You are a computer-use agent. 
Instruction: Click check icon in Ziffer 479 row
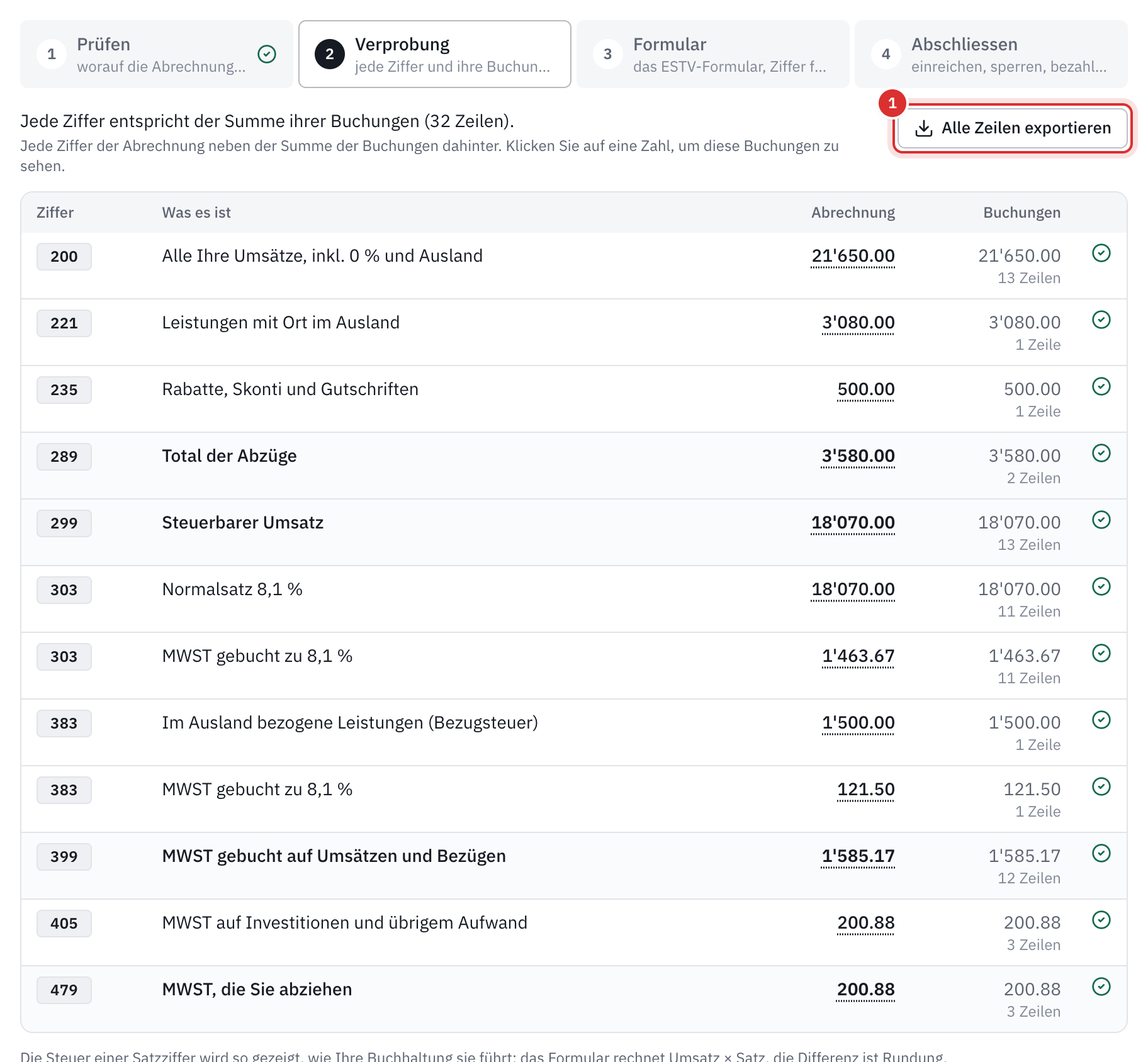click(1101, 987)
